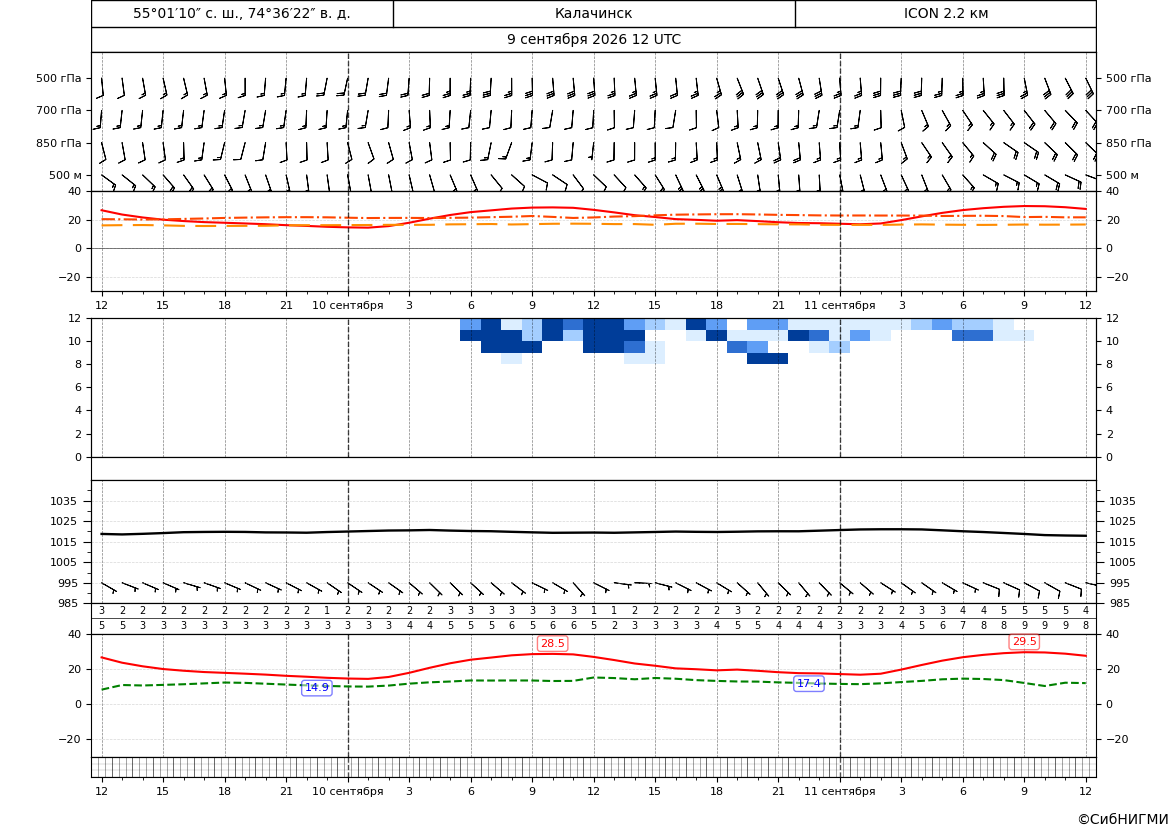Viewport: 1169px width, 827px height.
Task: Click the 28.5 max temperature label
Action: [552, 644]
